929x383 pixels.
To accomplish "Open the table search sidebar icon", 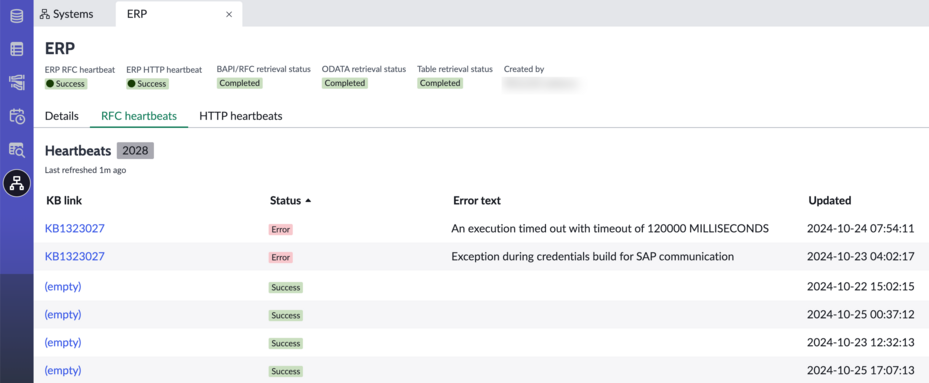I will pos(17,149).
